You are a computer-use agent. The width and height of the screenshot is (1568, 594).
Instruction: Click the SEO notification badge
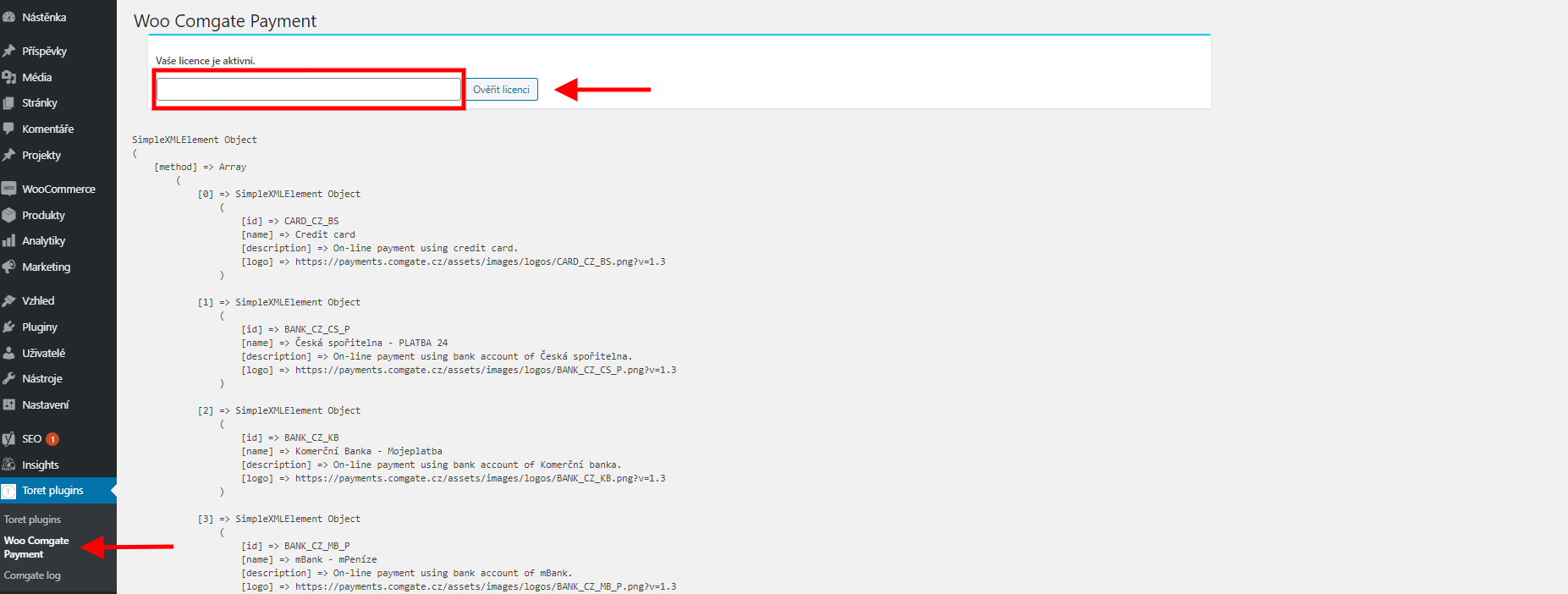click(52, 439)
